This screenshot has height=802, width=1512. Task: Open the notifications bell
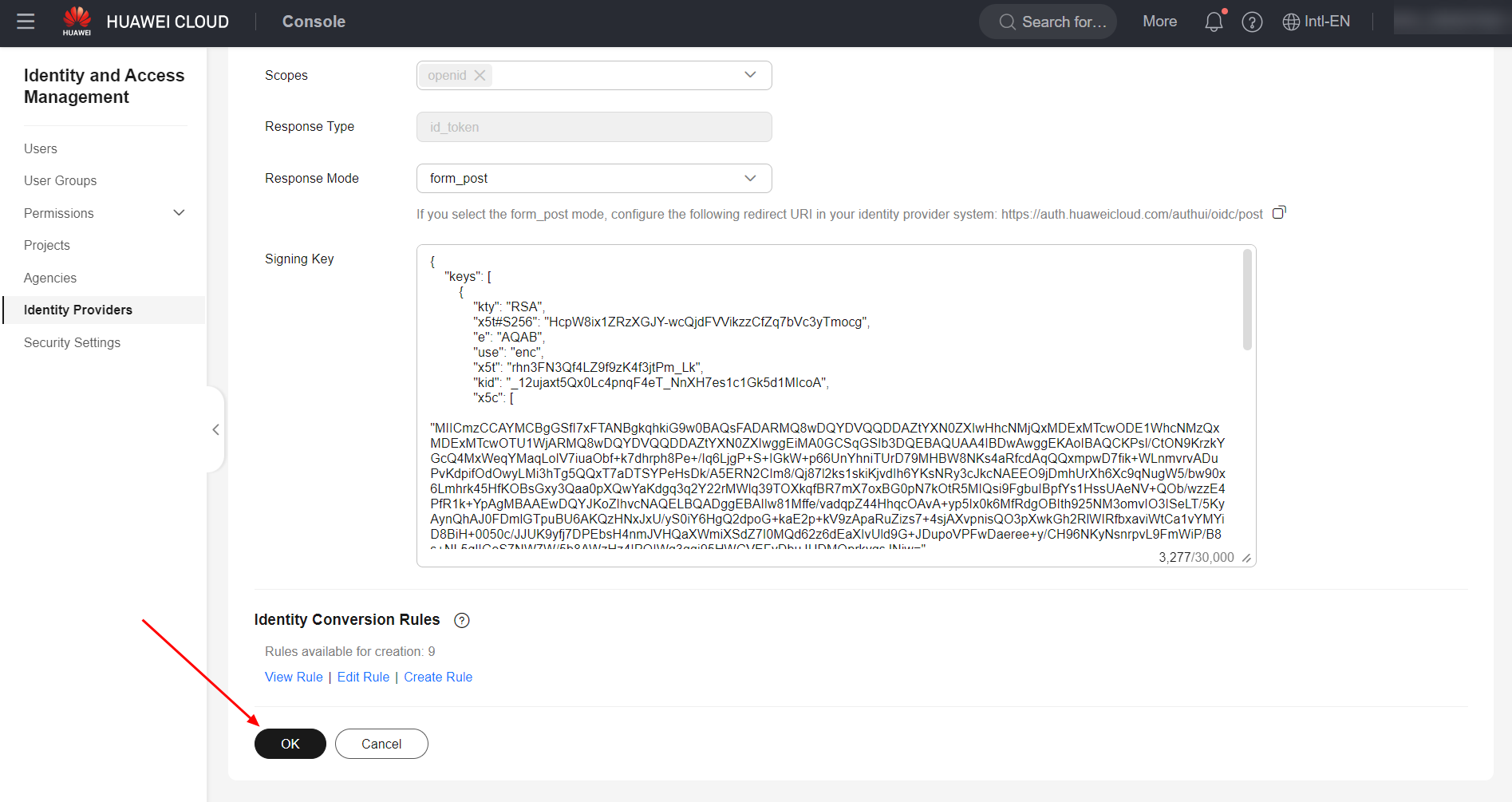[x=1213, y=22]
